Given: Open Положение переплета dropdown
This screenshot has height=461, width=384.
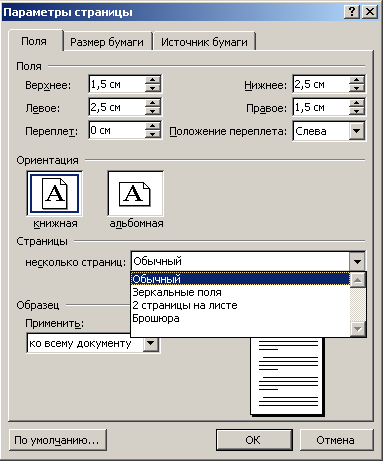Looking at the screenshot, I should pos(356,131).
